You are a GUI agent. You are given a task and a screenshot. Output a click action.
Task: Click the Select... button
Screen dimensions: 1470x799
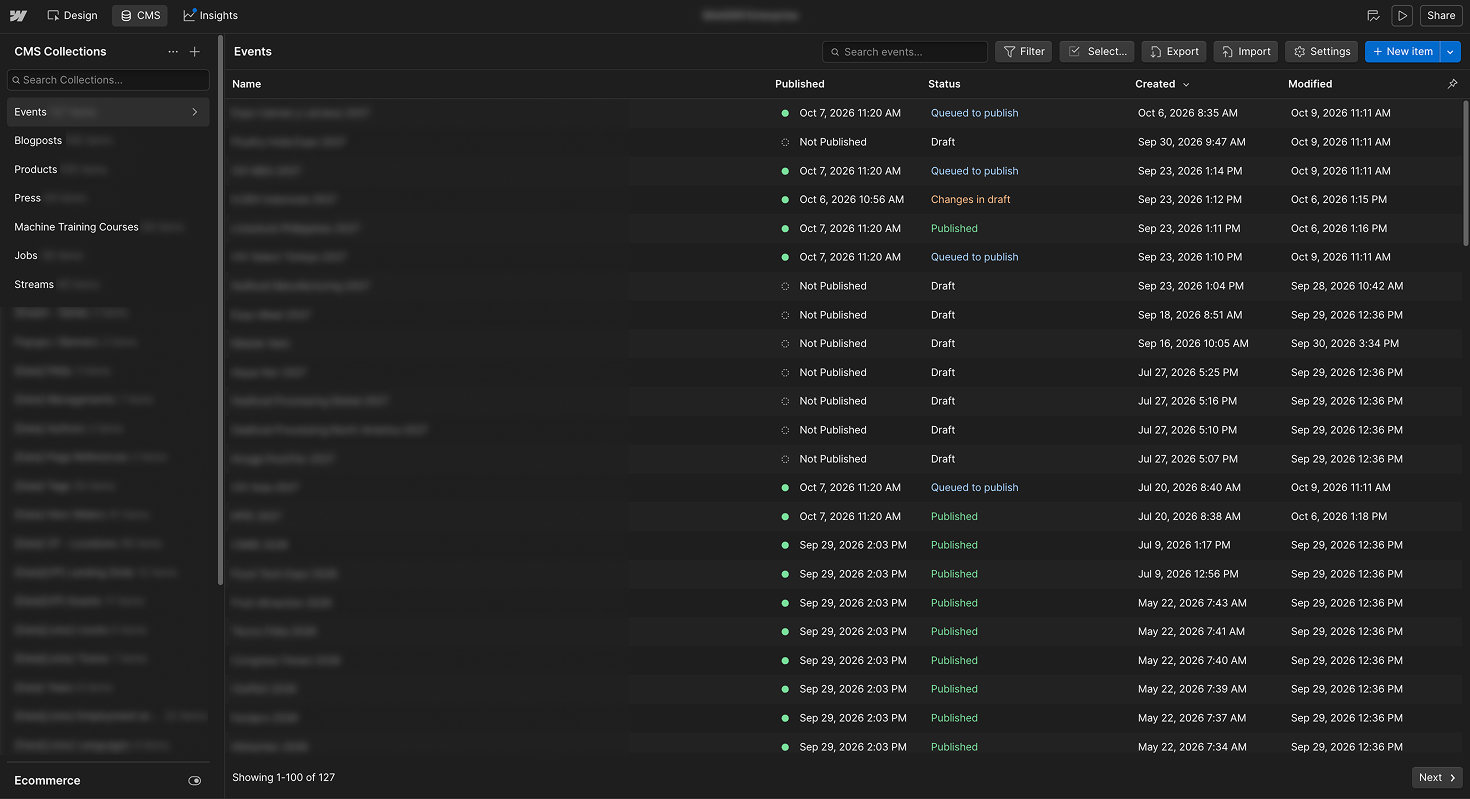[1098, 52]
